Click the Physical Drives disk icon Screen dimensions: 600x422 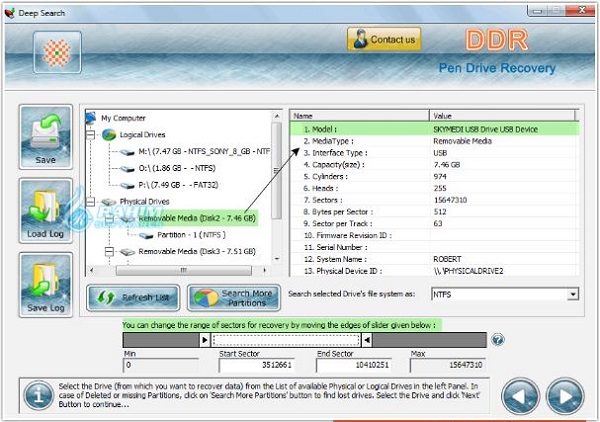[109, 202]
